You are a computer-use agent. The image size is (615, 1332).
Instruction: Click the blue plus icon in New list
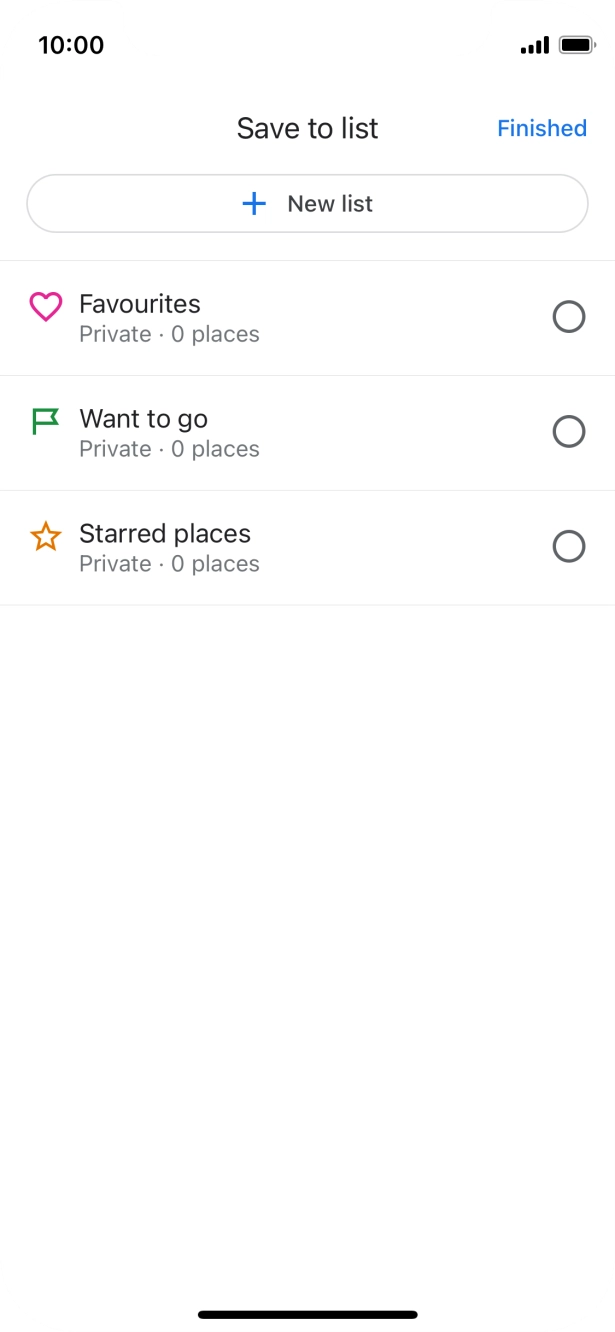tap(255, 203)
